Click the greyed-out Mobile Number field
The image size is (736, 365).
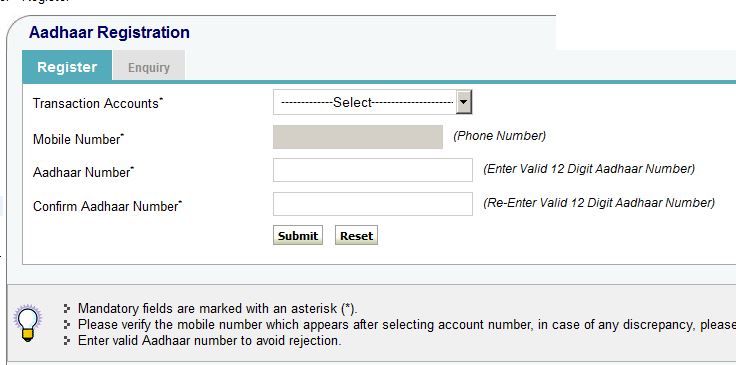coord(358,137)
